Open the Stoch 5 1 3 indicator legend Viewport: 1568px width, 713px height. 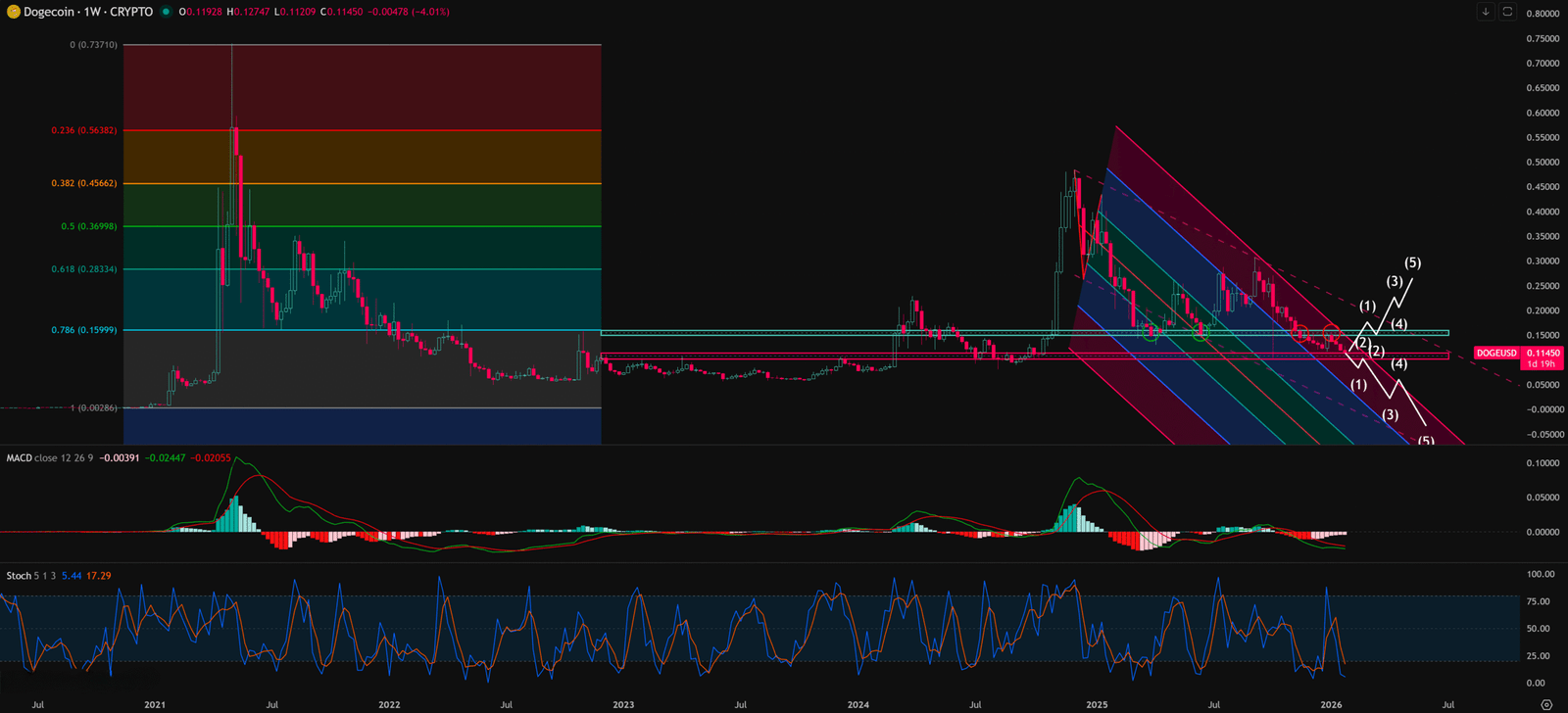click(x=31, y=576)
